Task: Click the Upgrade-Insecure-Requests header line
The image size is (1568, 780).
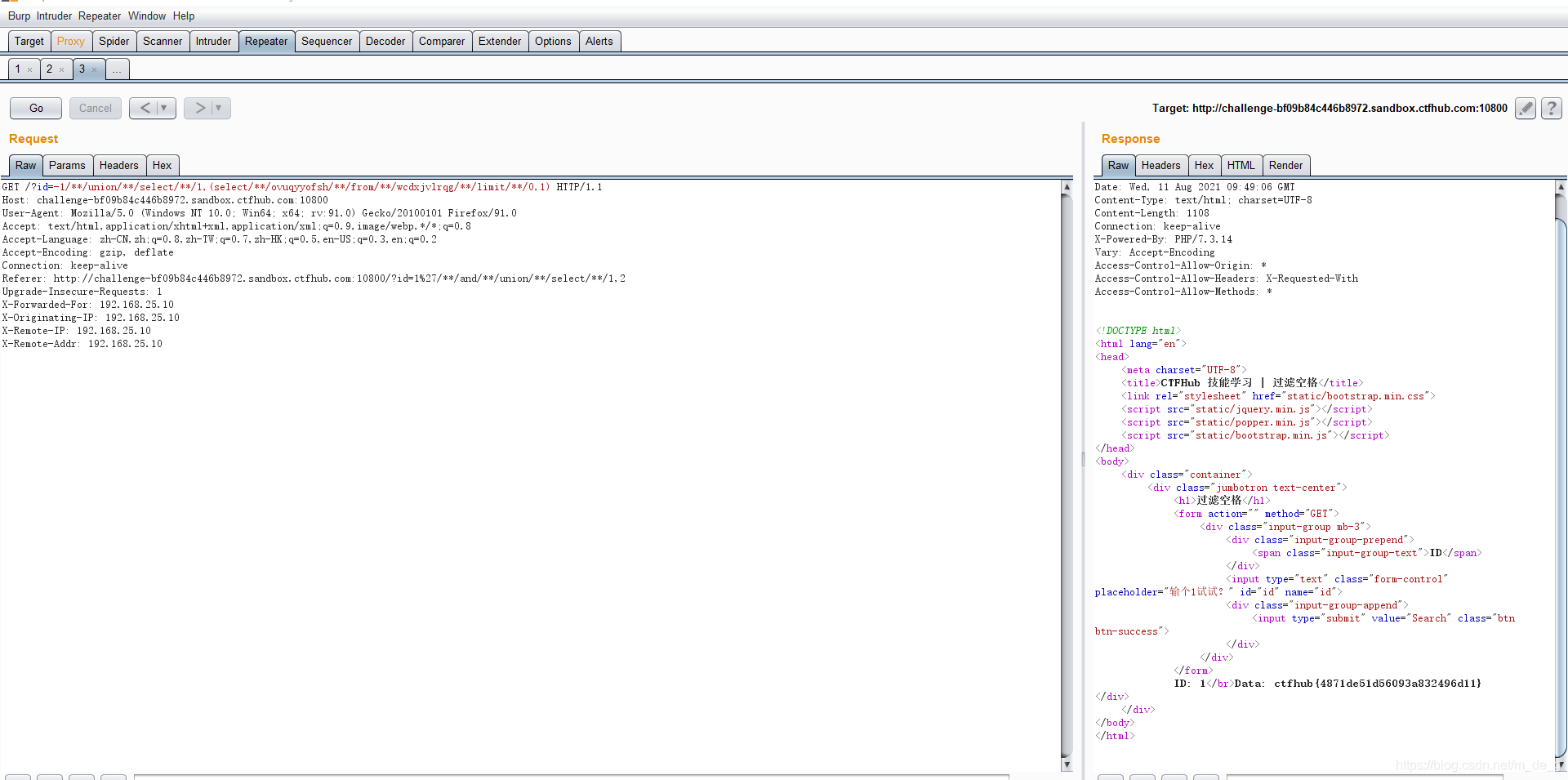Action: click(x=82, y=292)
